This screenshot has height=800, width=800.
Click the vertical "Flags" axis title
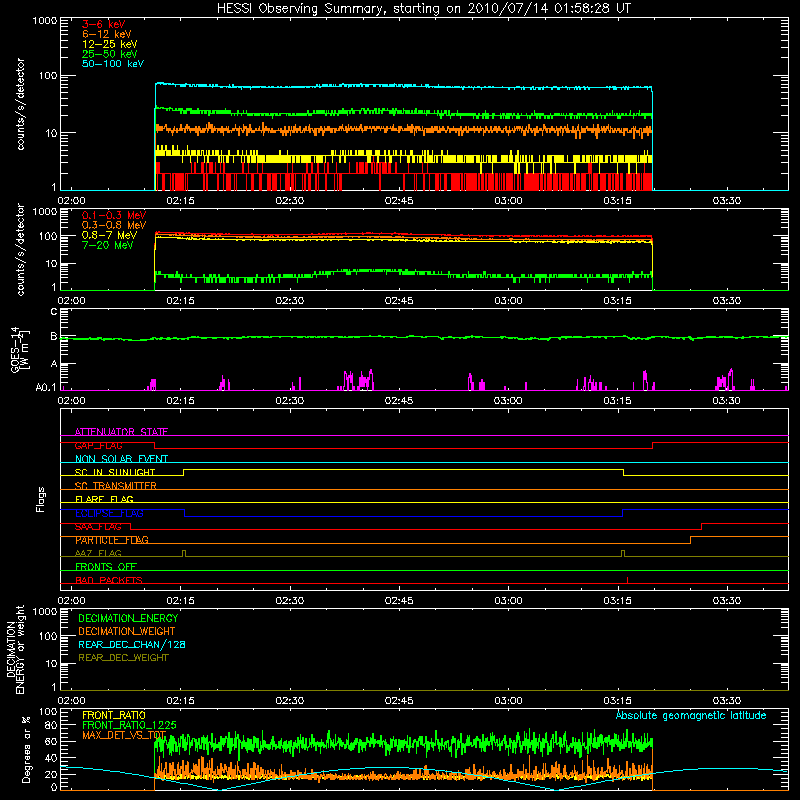[41, 499]
